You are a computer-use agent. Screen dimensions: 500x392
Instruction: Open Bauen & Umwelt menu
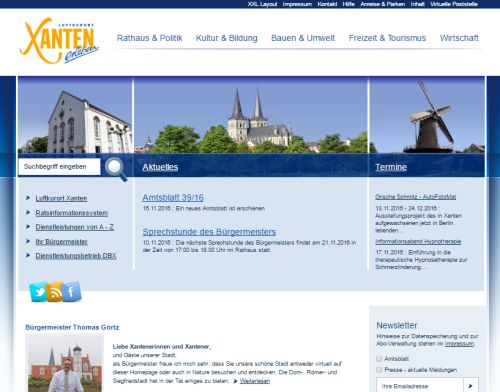click(303, 38)
